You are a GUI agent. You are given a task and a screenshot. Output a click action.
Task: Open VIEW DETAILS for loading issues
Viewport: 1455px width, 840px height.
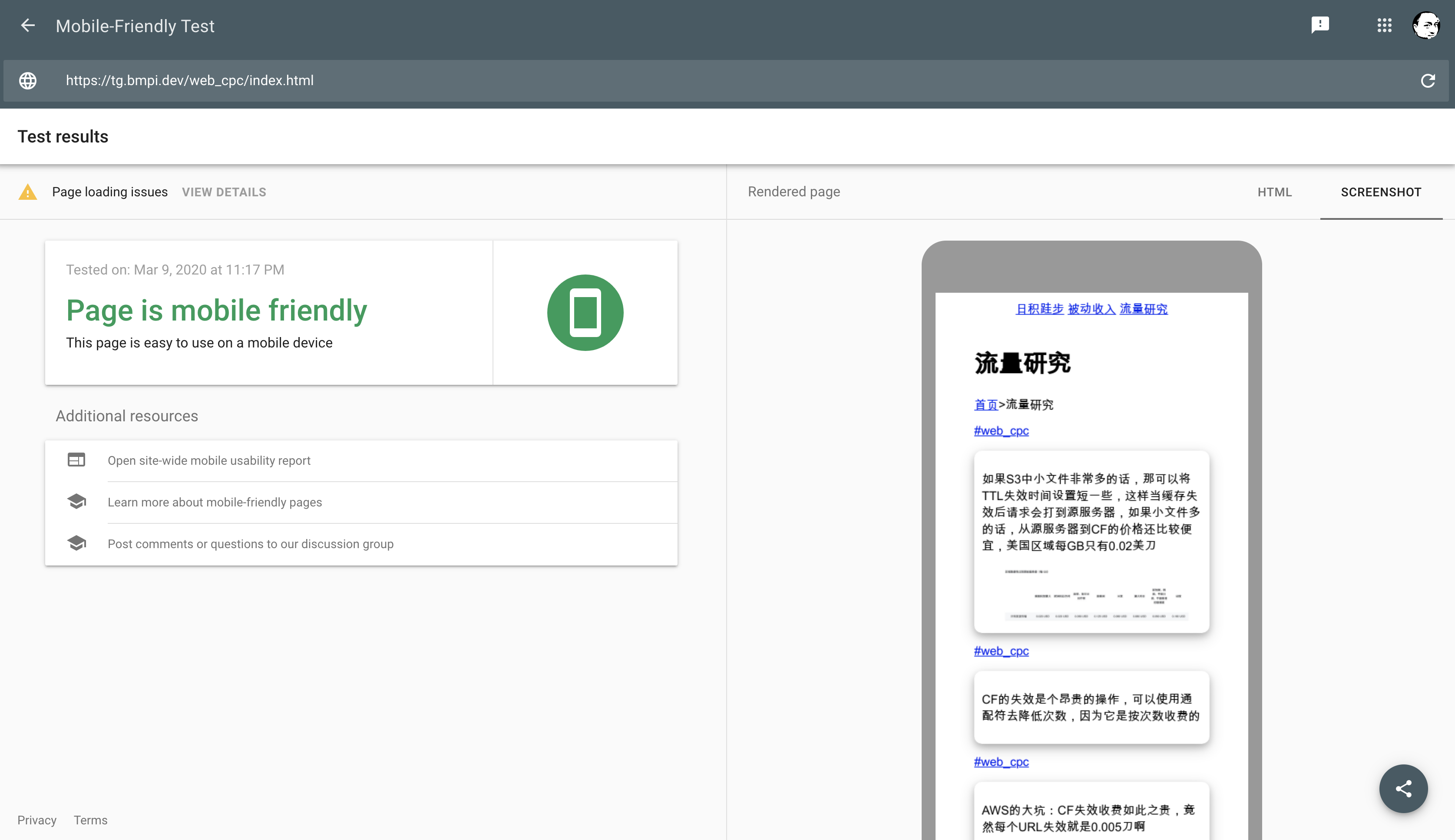[224, 192]
